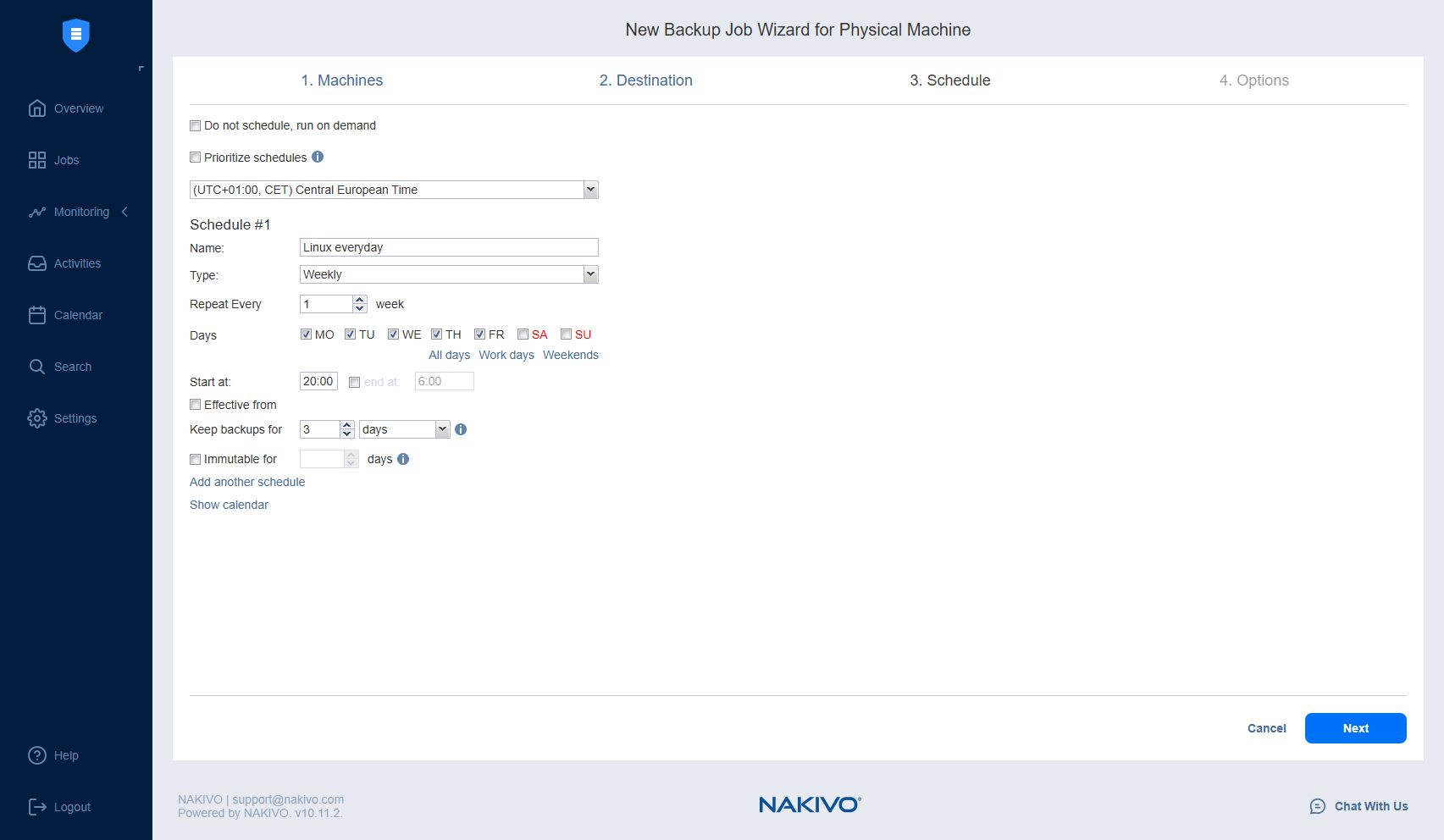The width and height of the screenshot is (1444, 840).
Task: Open the Overview page from the sidebar
Action: [x=79, y=108]
